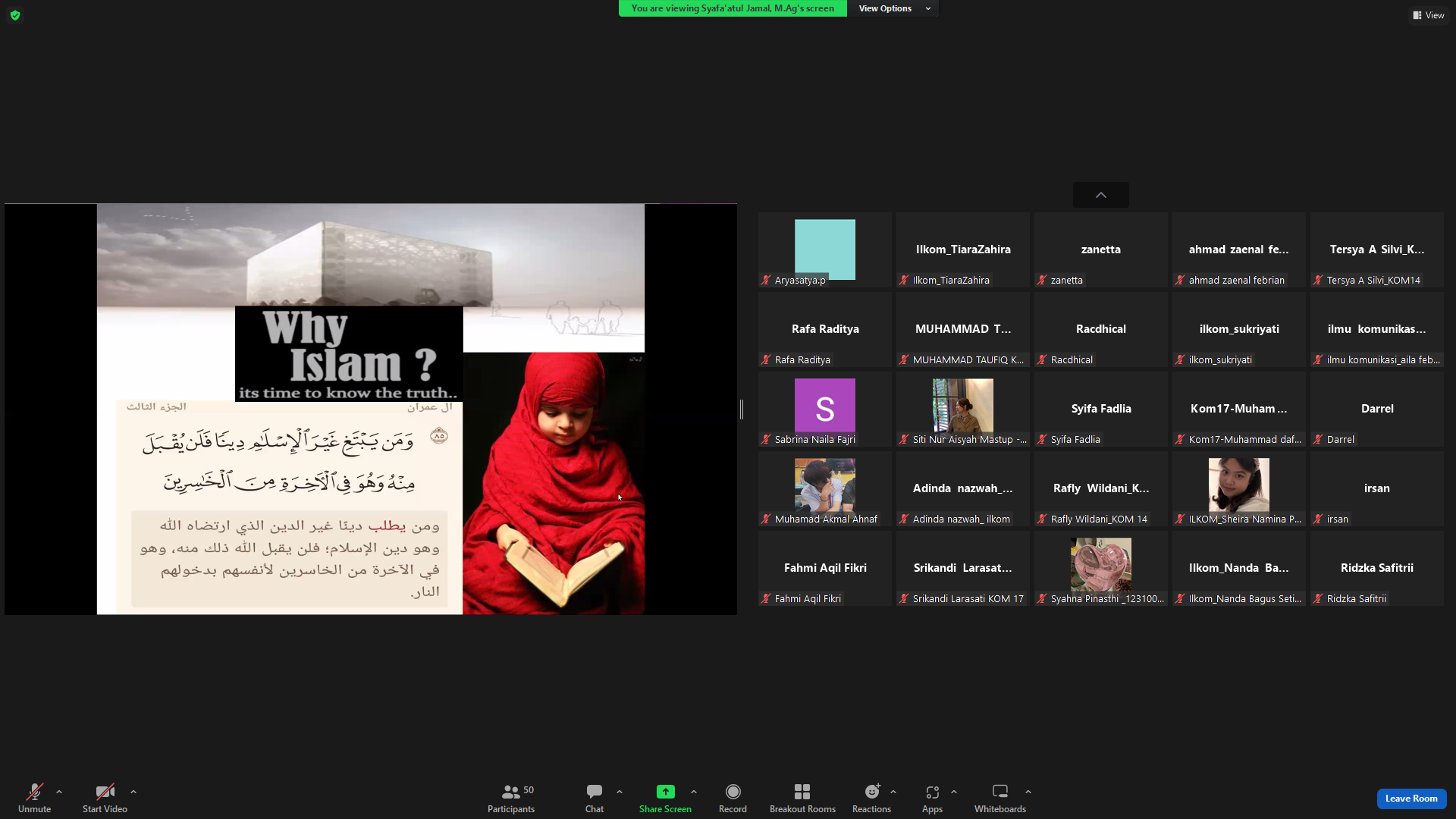Image resolution: width=1456 pixels, height=819 pixels.
Task: Click muted mic icon beside Rafa Raditya
Action: tap(766, 359)
